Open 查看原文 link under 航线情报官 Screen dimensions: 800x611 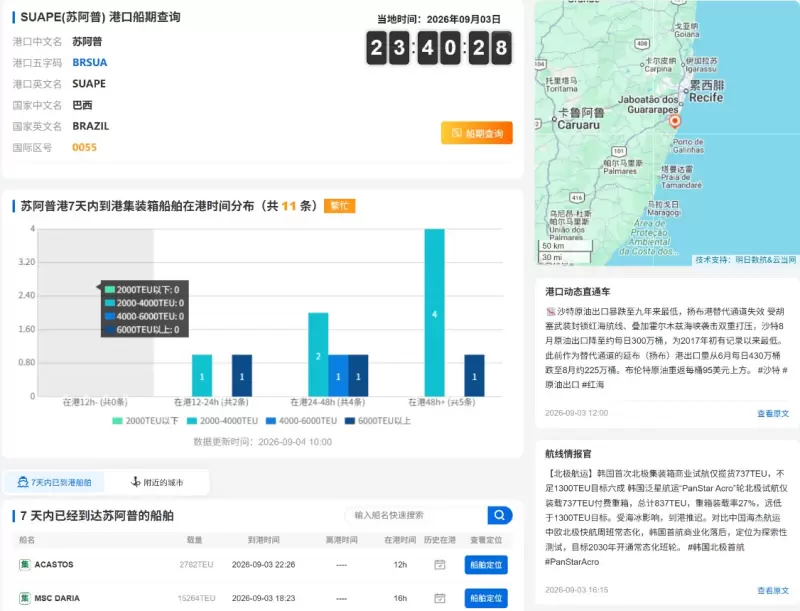pyautogui.click(x=773, y=590)
